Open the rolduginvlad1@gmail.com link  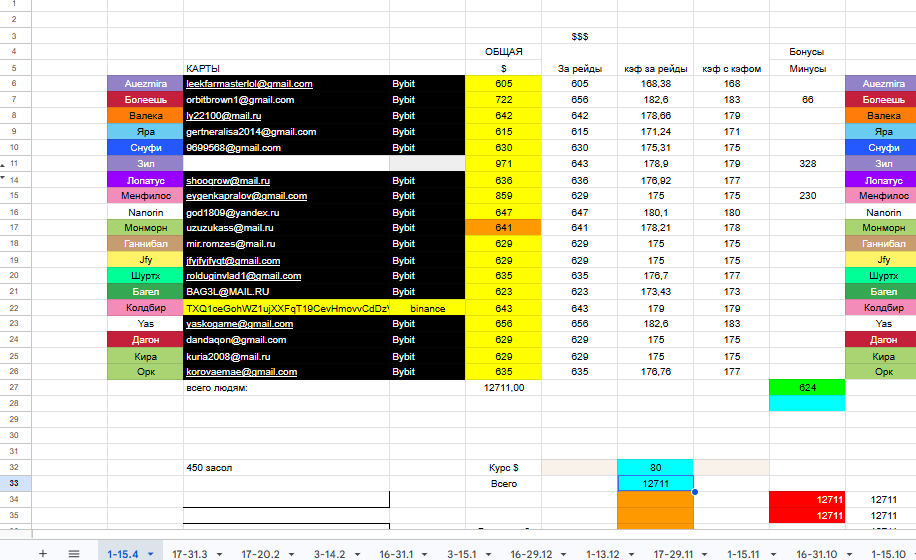coord(244,276)
